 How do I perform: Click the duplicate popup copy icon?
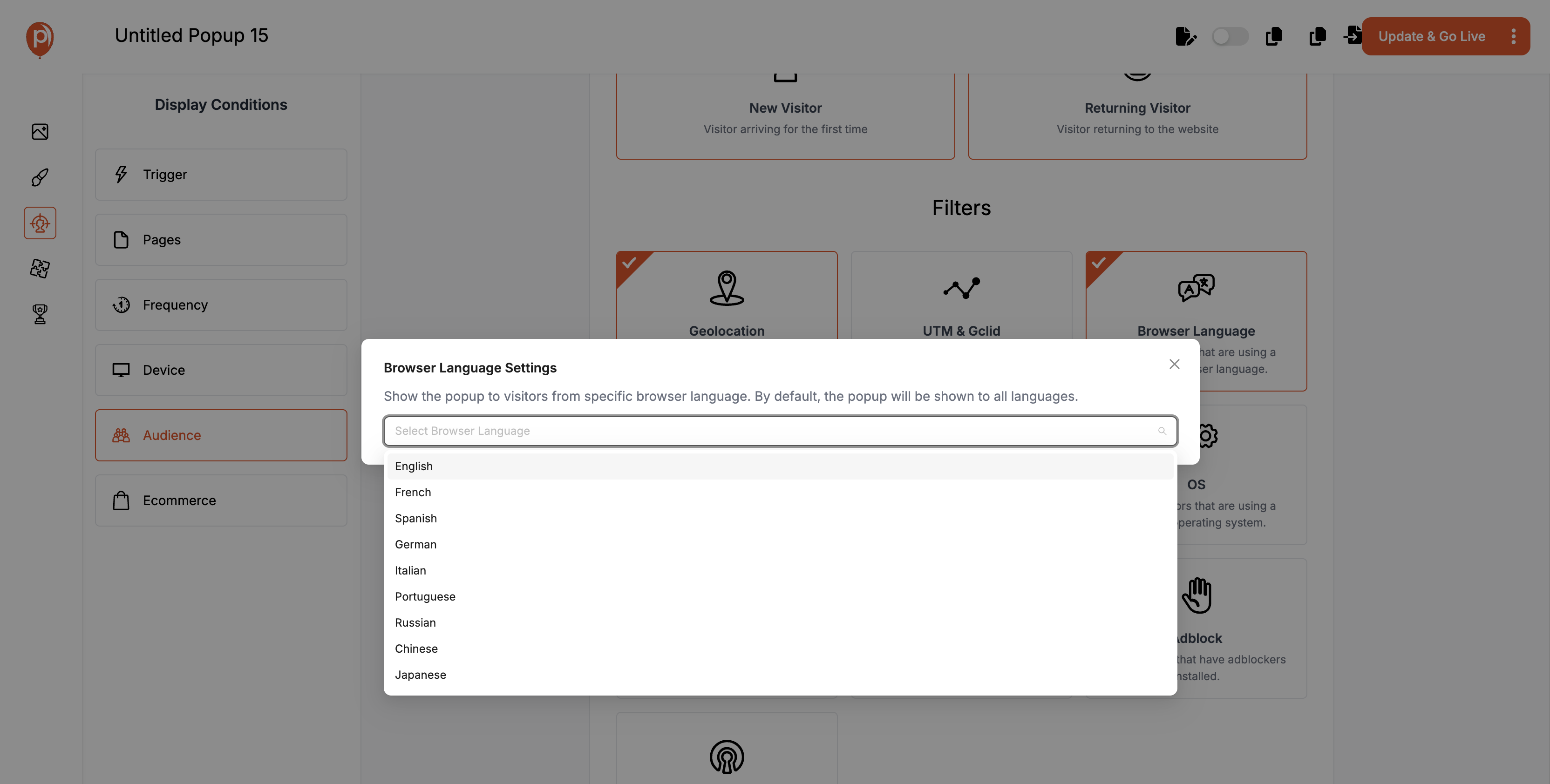click(x=1274, y=36)
